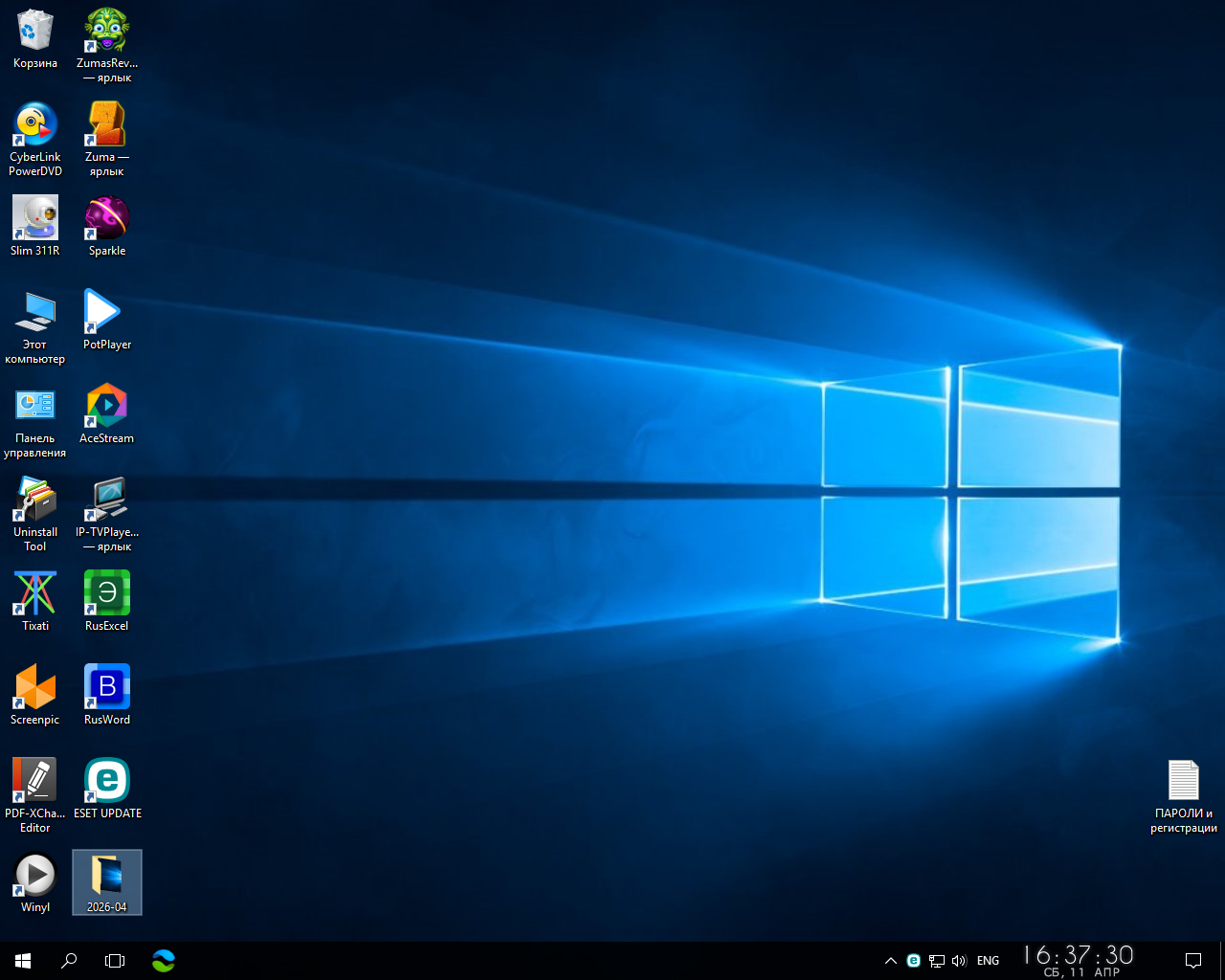1225x980 pixels.
Task: Open Uninstall Tool
Action: [x=35, y=514]
